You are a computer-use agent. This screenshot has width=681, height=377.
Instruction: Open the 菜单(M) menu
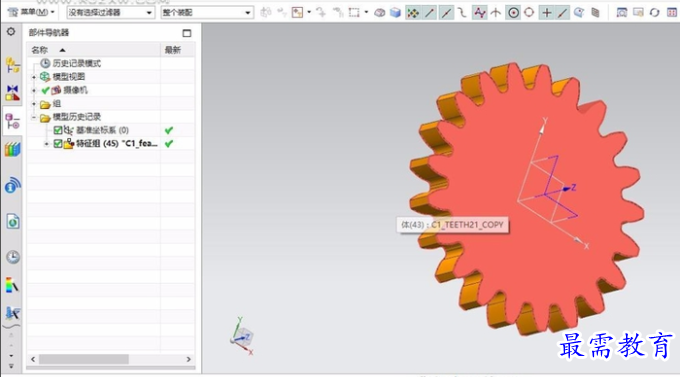coord(31,12)
